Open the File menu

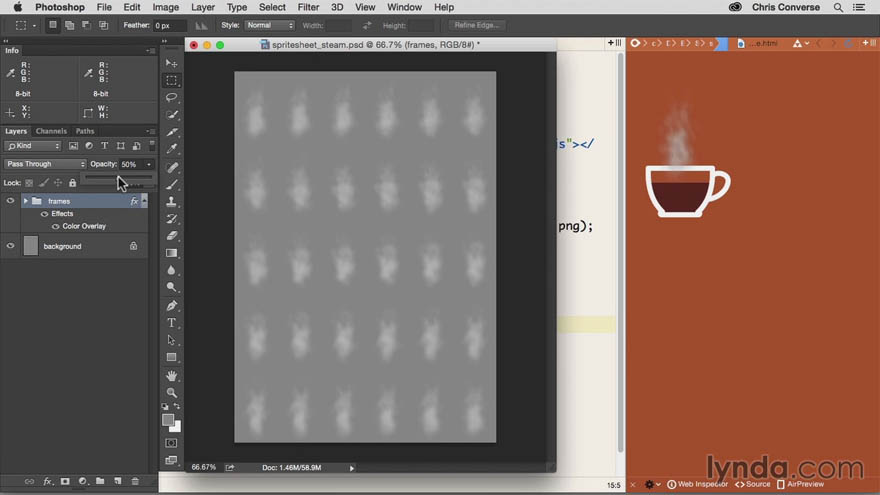pos(104,7)
